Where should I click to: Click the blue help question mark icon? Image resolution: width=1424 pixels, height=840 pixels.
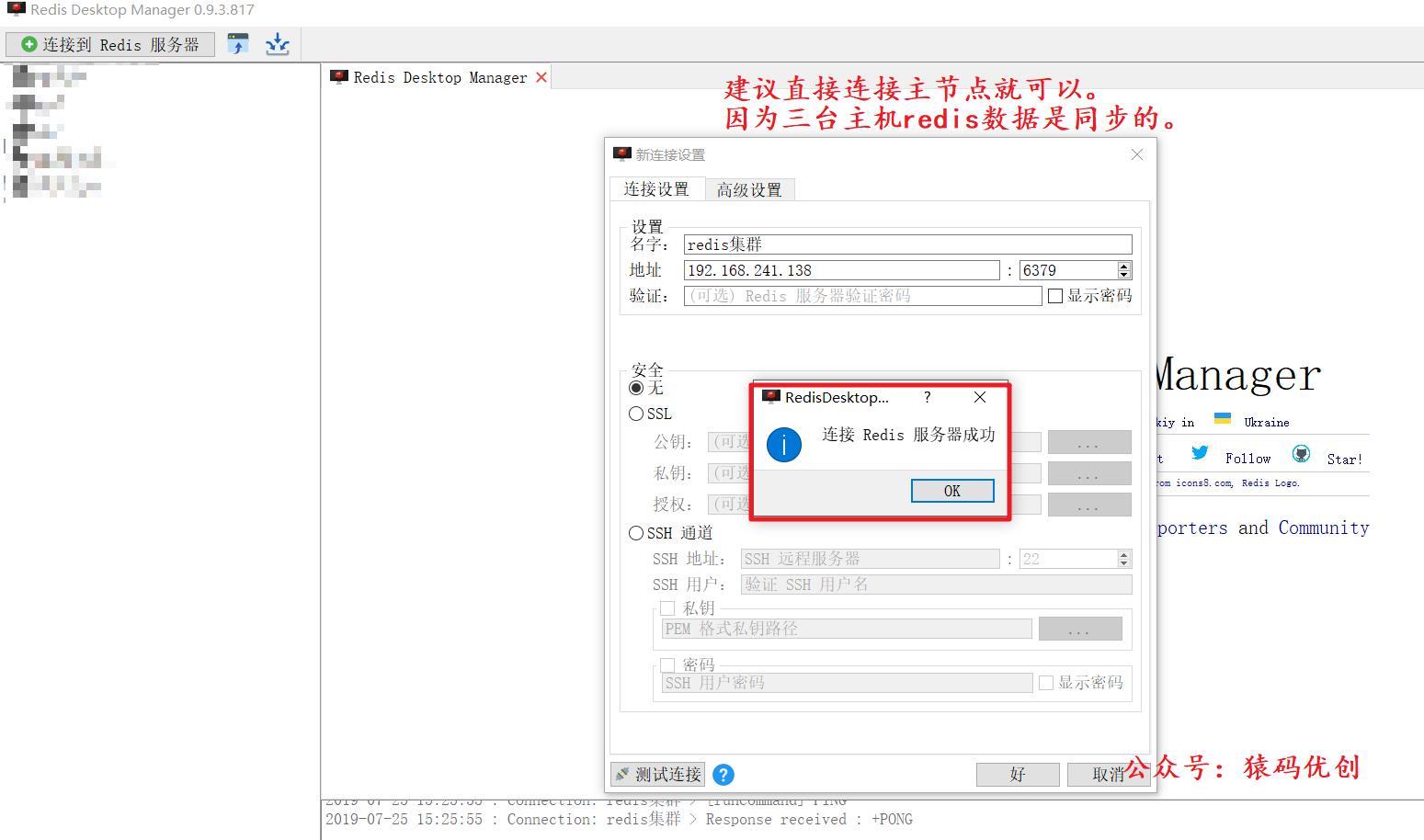[x=723, y=775]
